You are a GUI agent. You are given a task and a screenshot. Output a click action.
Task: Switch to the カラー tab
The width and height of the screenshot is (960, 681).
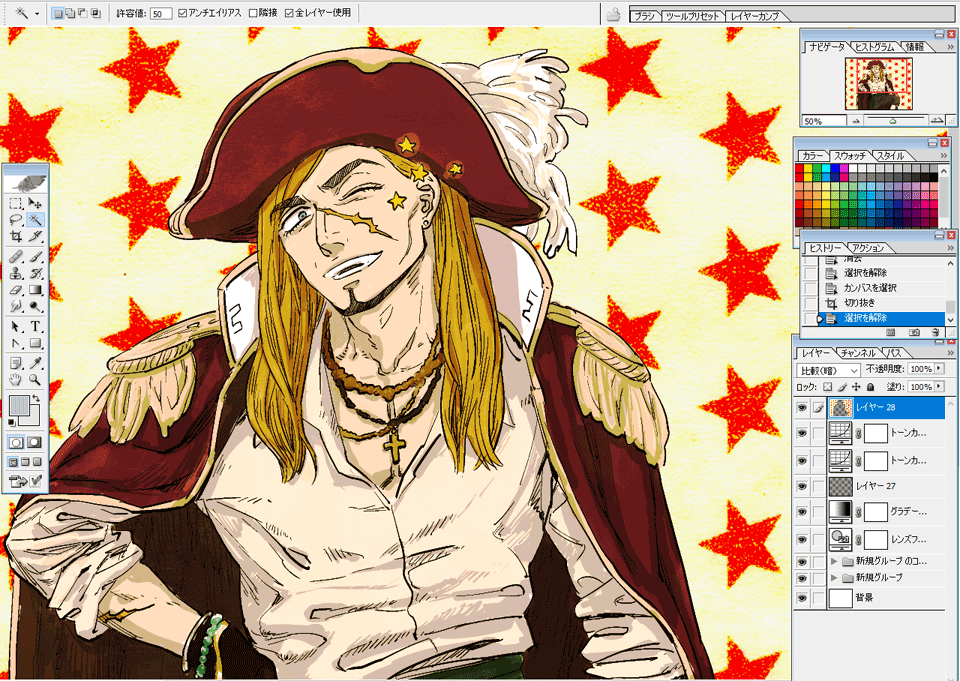click(x=812, y=156)
